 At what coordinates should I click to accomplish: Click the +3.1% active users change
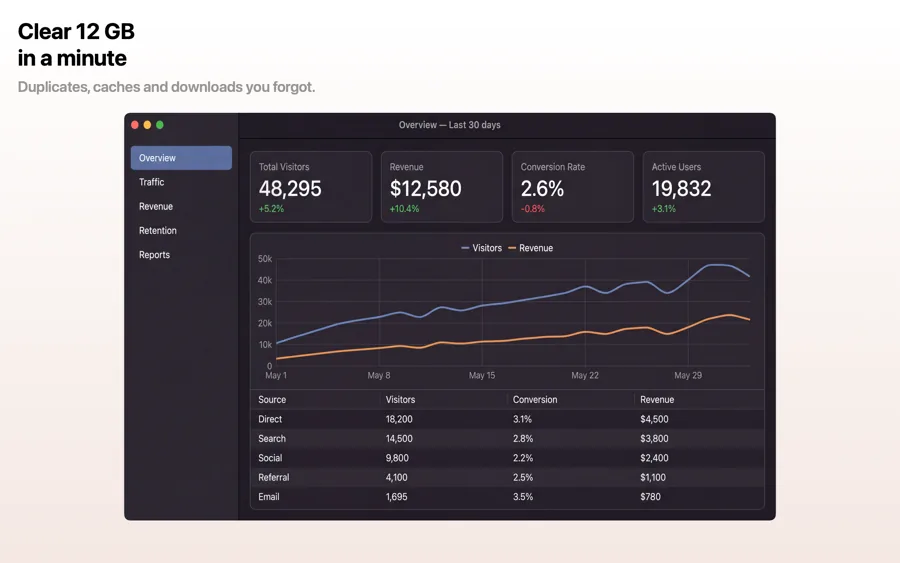(664, 209)
